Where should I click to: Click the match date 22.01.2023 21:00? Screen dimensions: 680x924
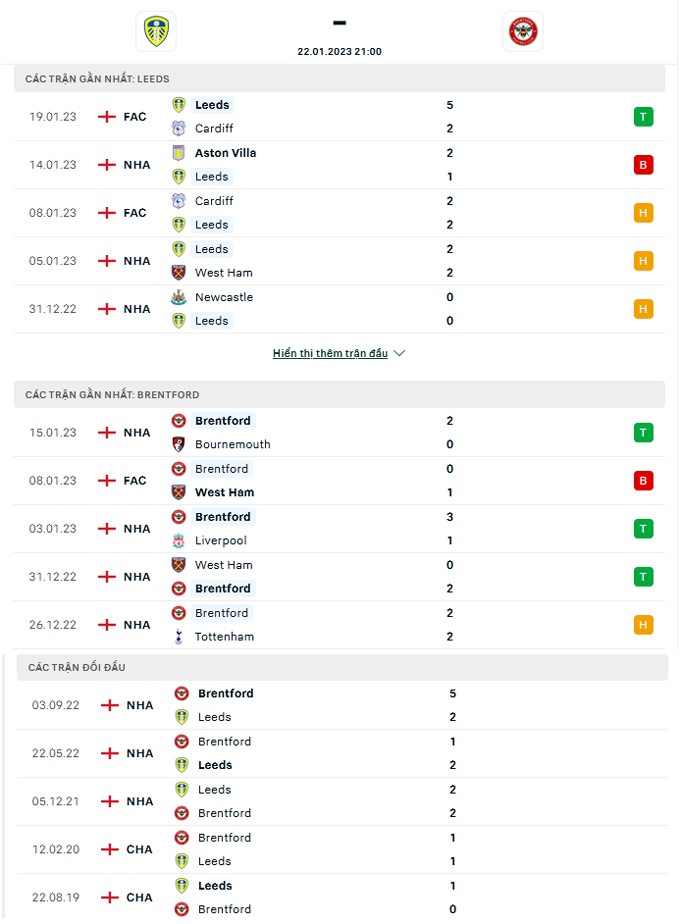pos(339,52)
